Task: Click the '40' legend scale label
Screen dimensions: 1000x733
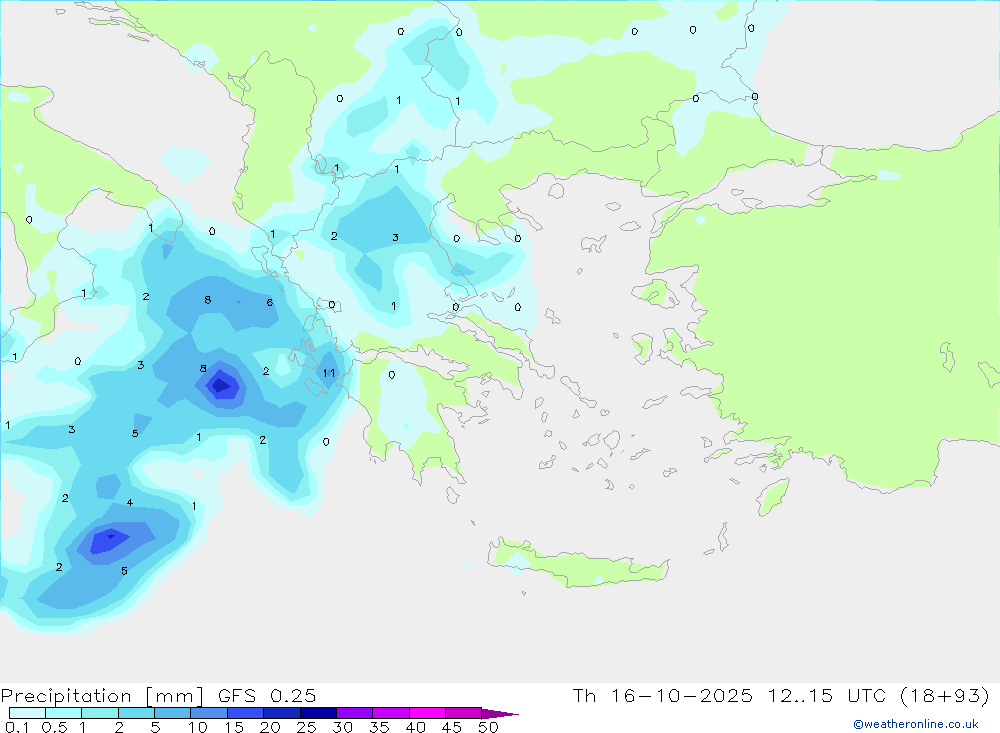Action: pos(415,727)
